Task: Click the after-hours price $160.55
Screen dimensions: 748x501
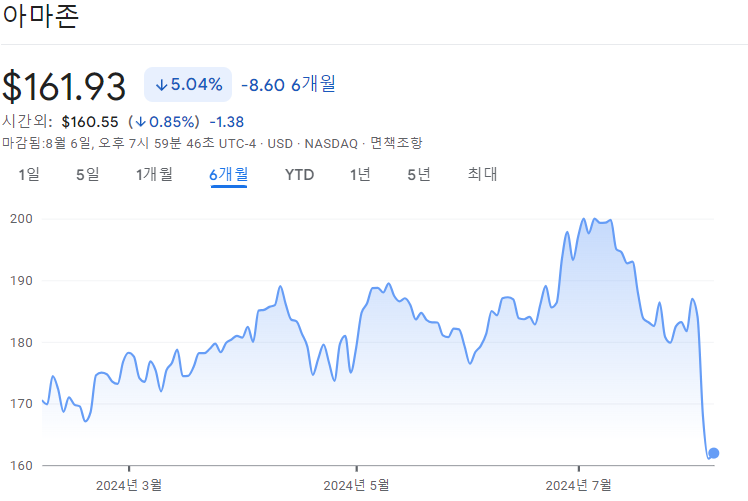Action: [x=90, y=122]
